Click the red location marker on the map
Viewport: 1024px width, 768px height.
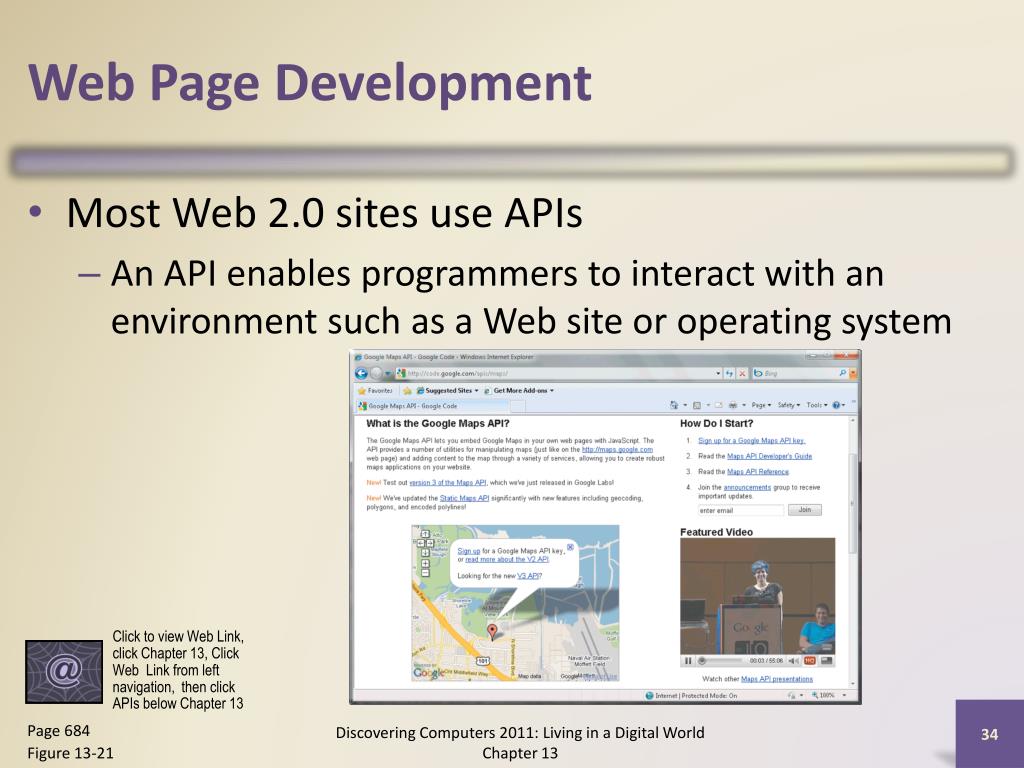point(492,631)
